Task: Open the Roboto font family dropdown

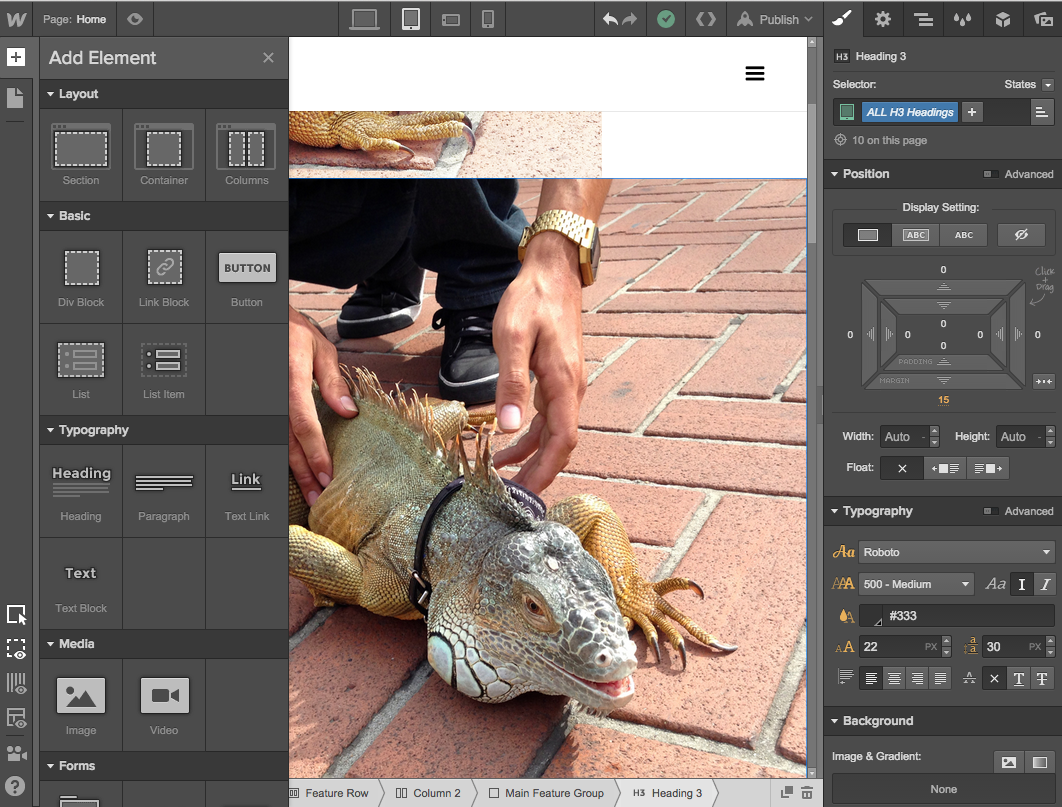Action: 956,552
